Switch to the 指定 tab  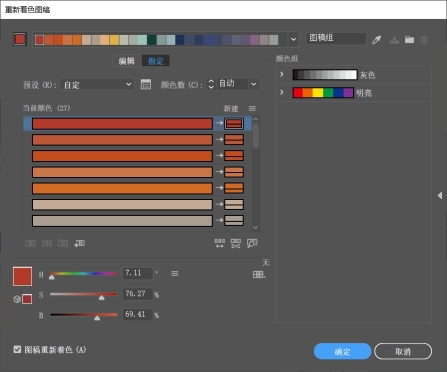tap(156, 61)
